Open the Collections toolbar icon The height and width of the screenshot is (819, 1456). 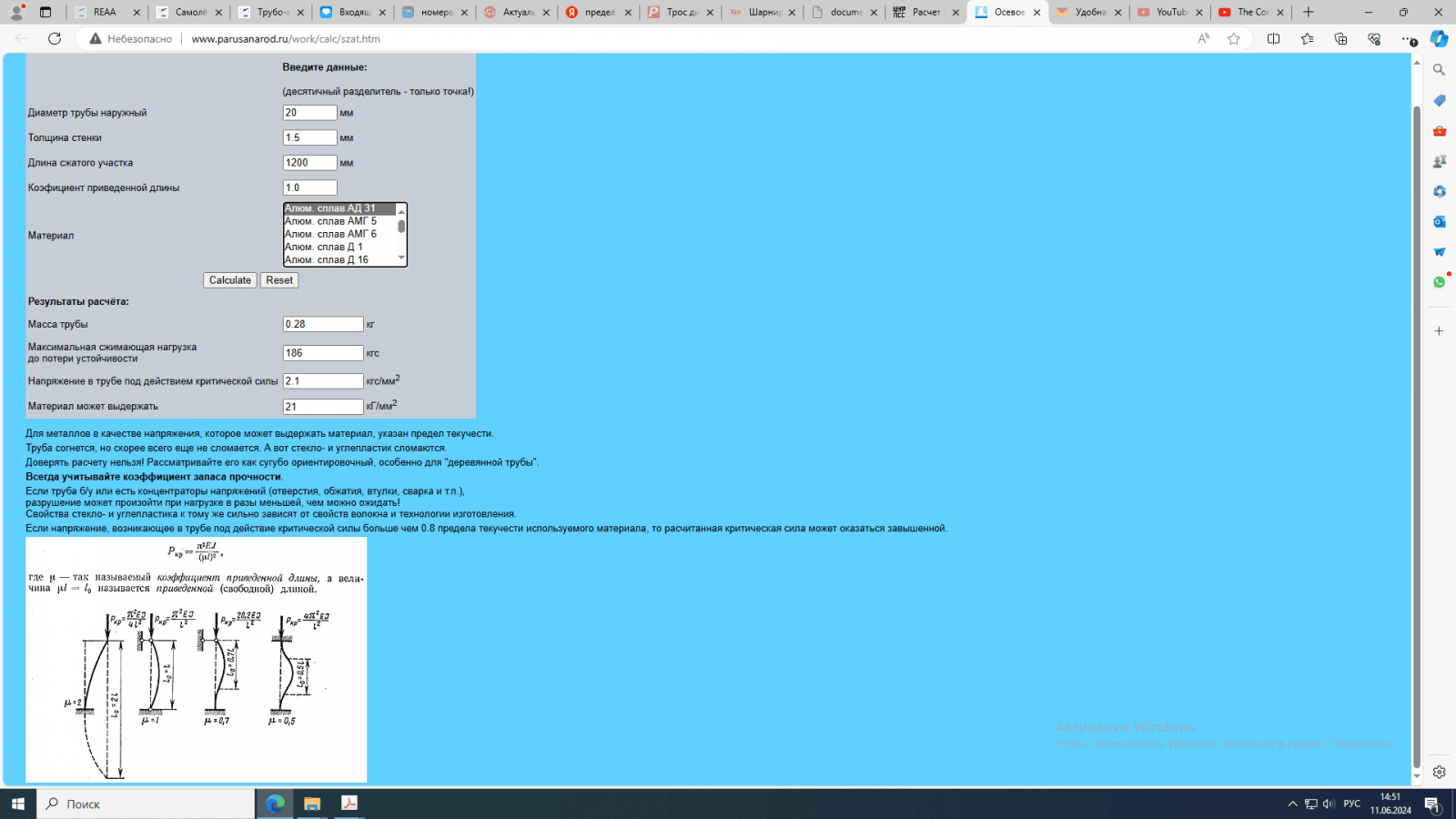pyautogui.click(x=1340, y=38)
